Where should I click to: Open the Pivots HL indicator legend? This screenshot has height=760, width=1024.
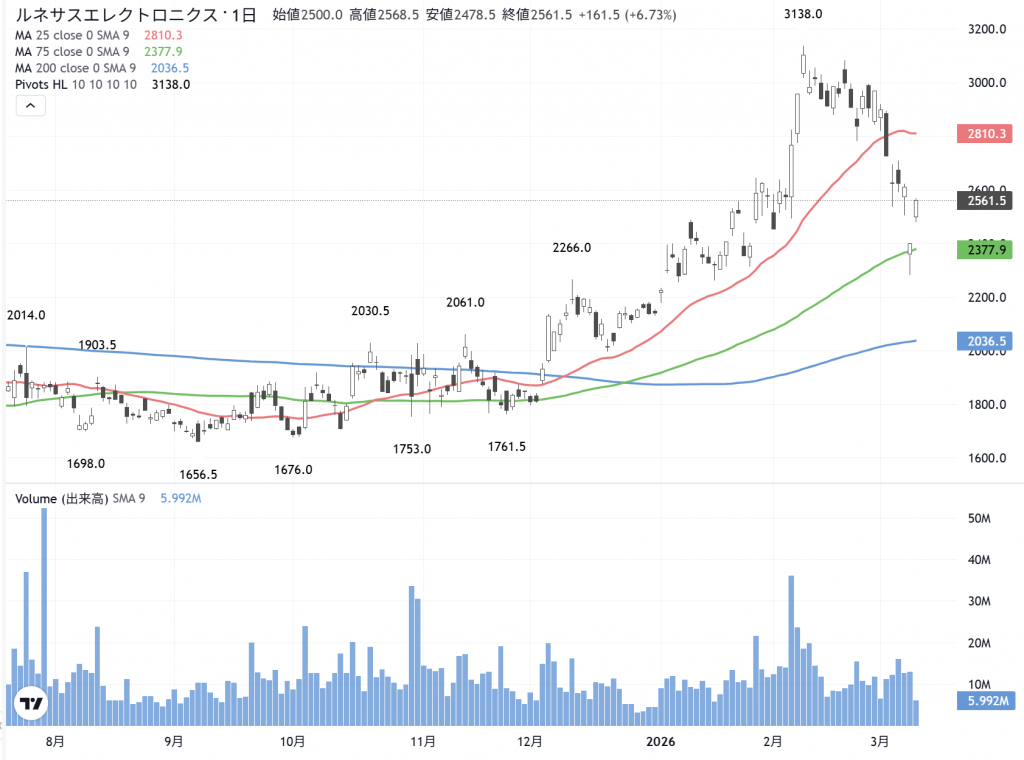click(76, 85)
